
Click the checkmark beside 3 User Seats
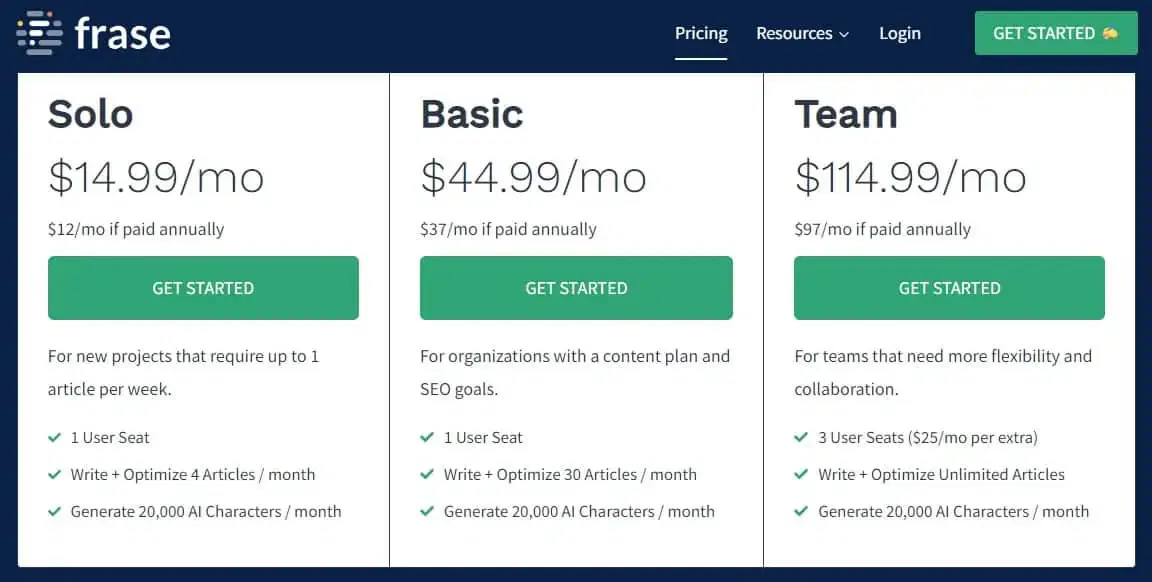(x=801, y=437)
